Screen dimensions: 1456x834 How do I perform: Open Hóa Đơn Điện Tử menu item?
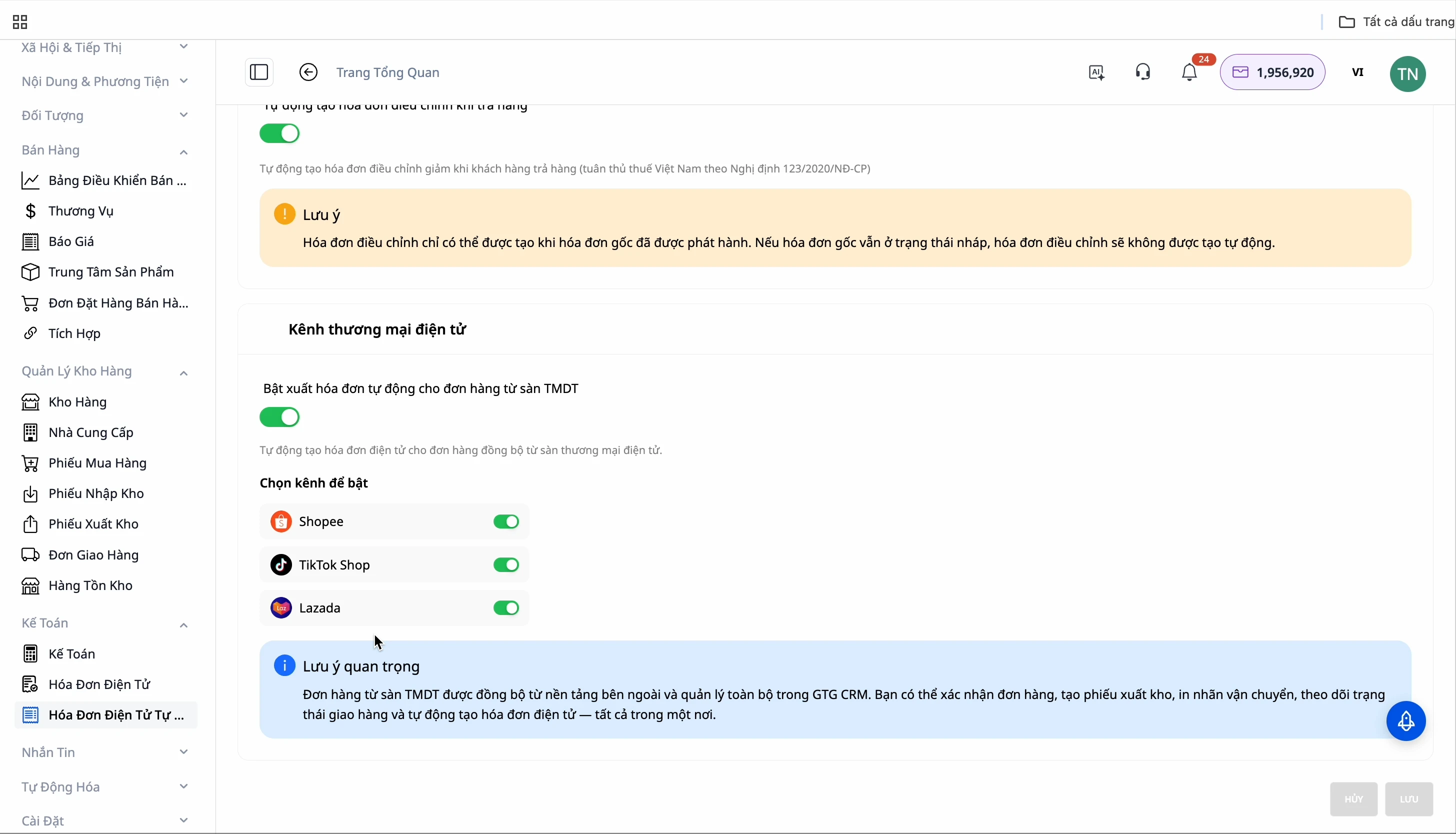point(99,684)
